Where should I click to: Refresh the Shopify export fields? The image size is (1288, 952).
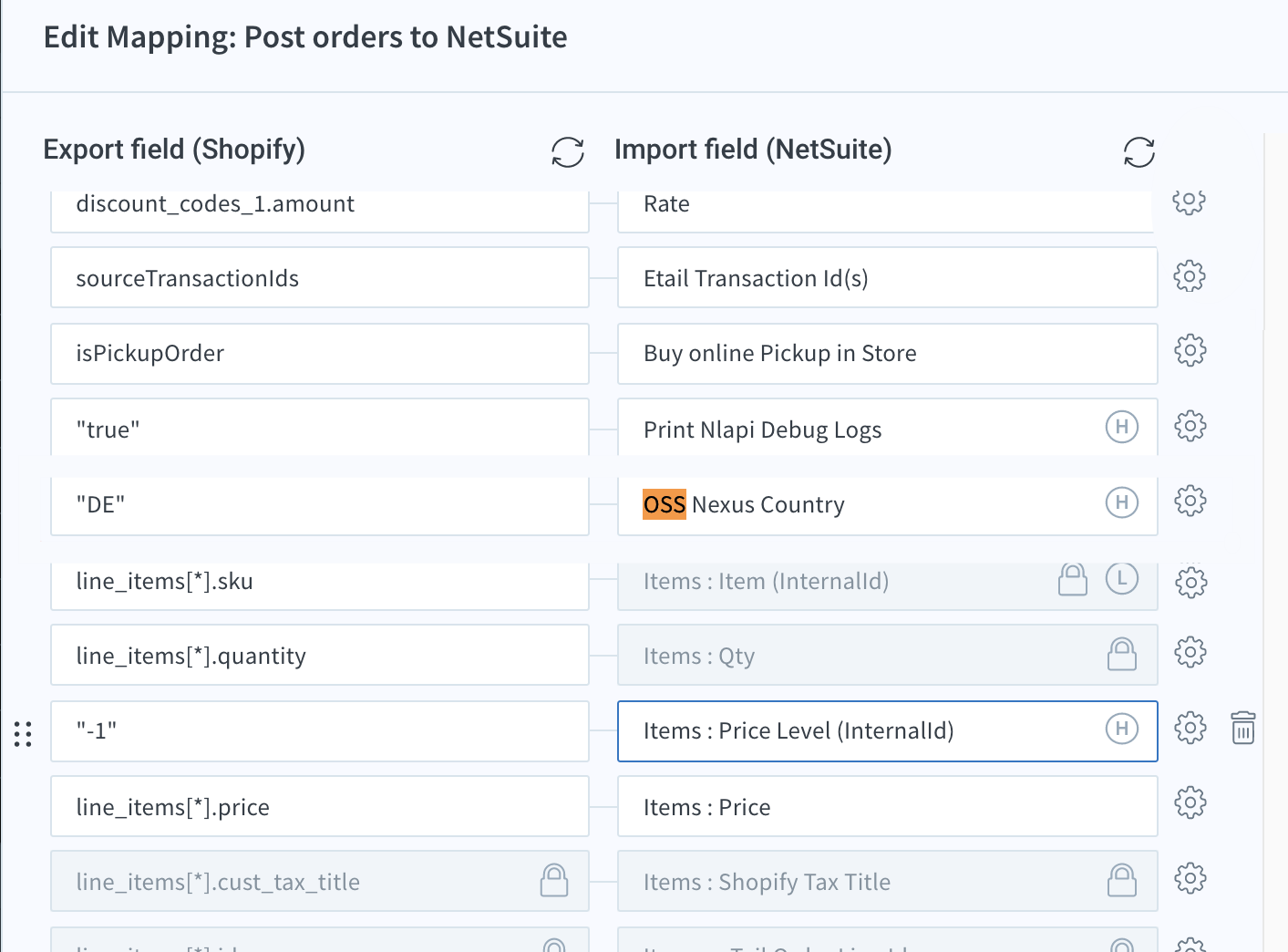coord(568,152)
